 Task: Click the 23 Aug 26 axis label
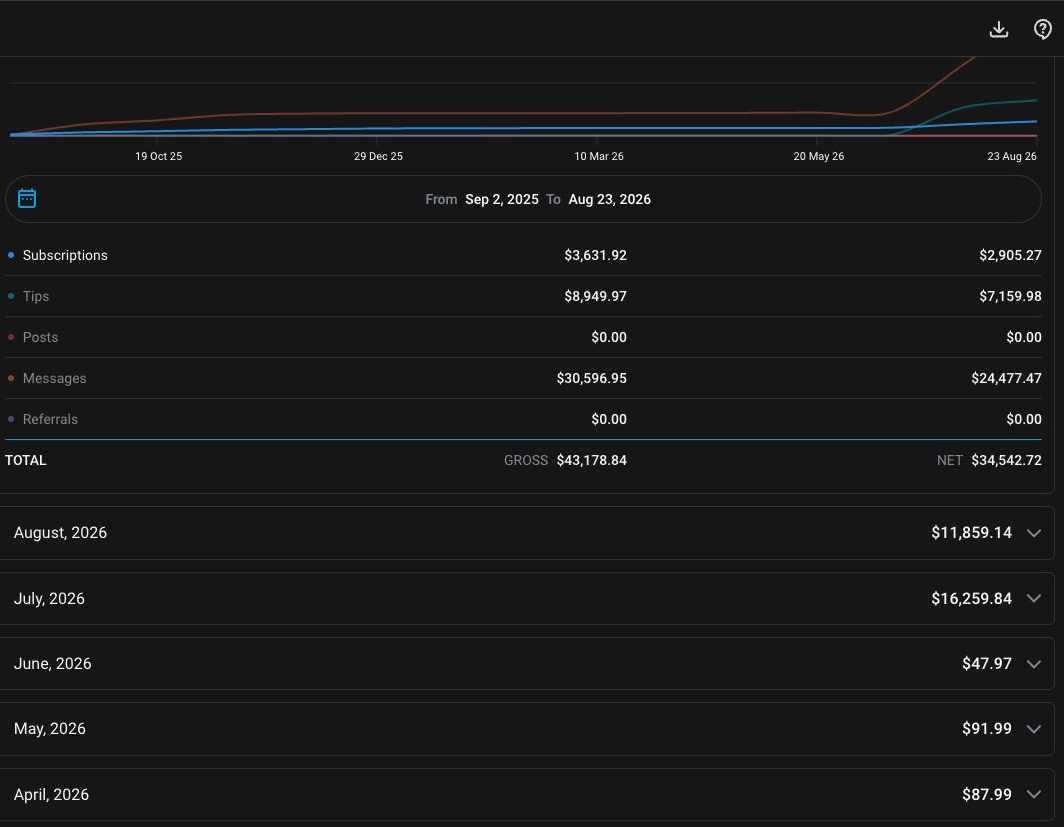[x=1012, y=156]
